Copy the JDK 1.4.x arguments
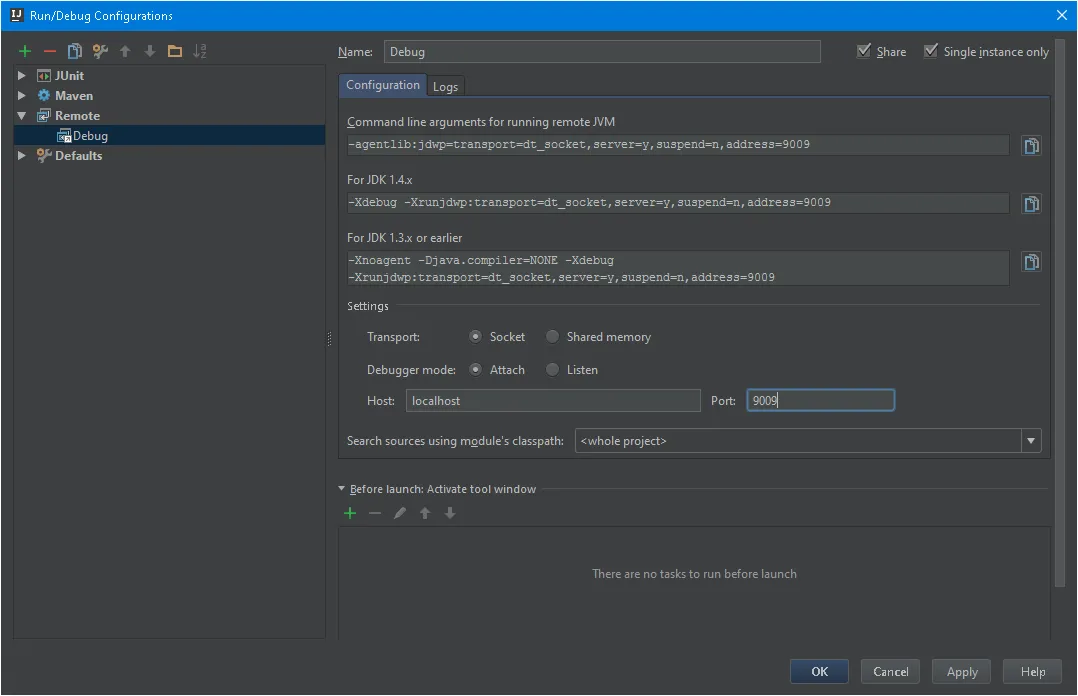The image size is (1078, 696). pyautogui.click(x=1031, y=204)
